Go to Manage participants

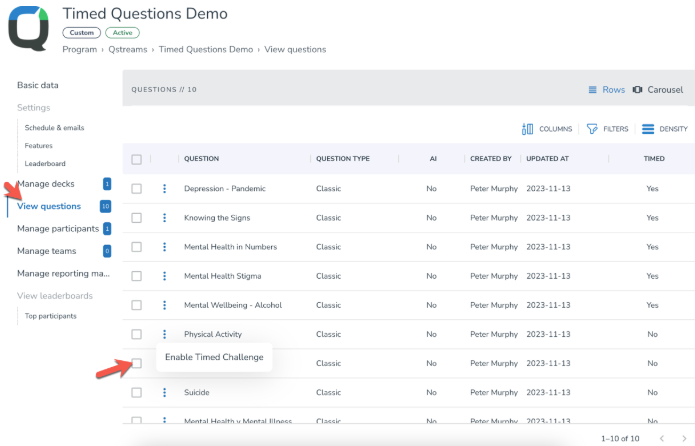[x=58, y=229]
